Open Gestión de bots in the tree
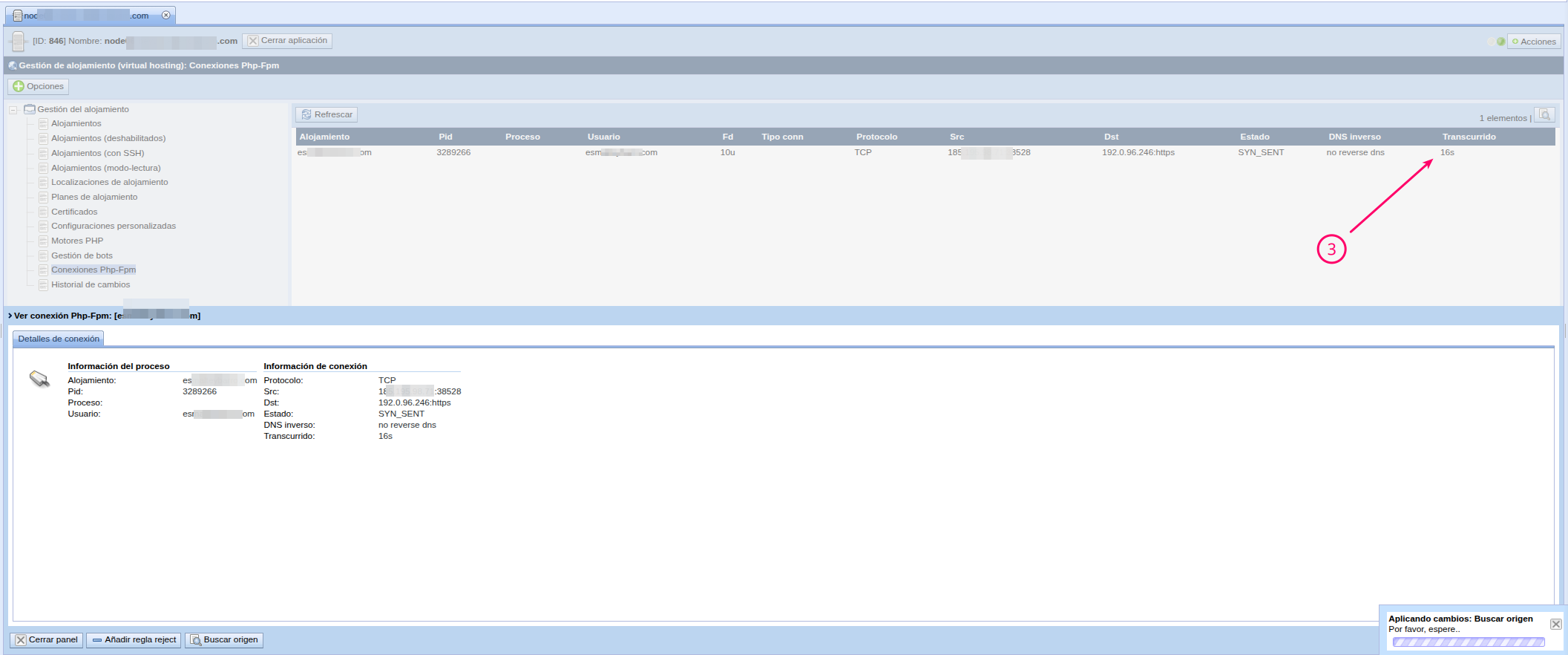This screenshot has width=1568, height=655. tap(82, 255)
